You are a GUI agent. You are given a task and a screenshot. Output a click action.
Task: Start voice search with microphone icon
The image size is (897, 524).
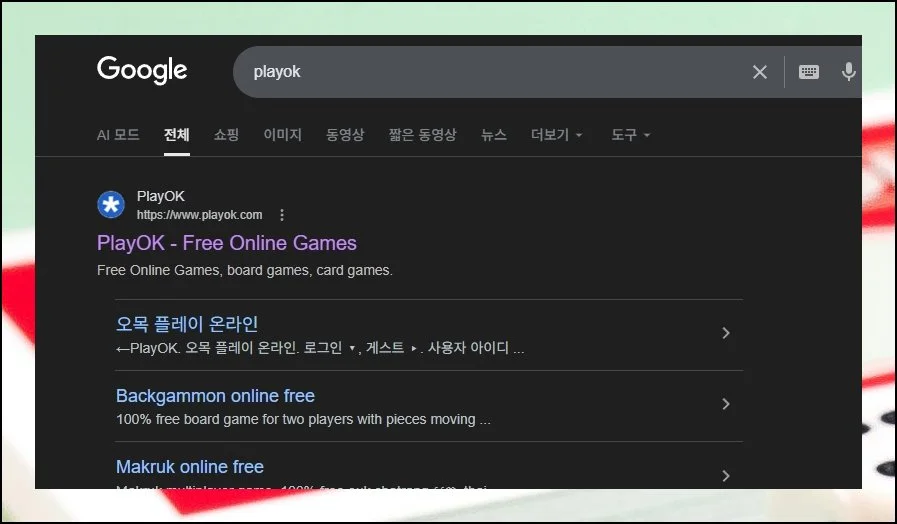pos(849,72)
